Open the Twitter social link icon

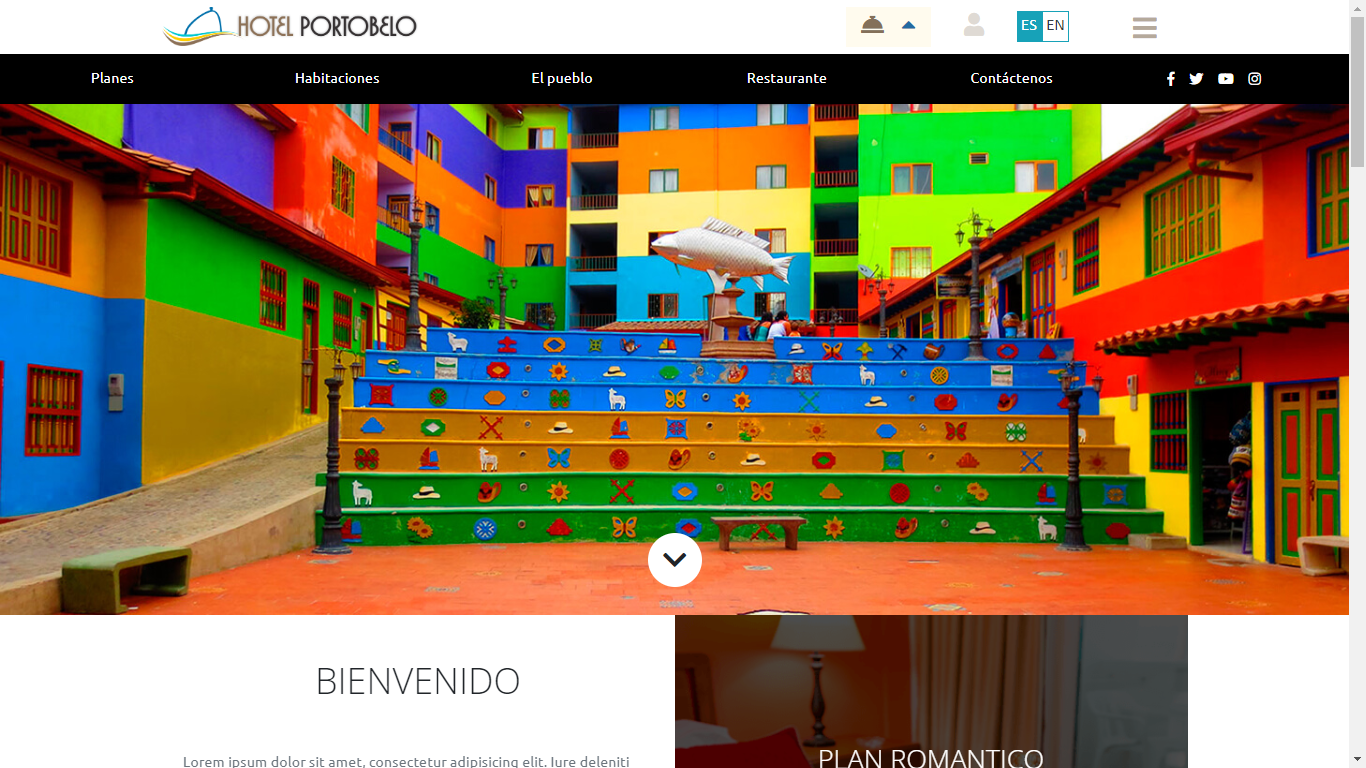click(1196, 79)
